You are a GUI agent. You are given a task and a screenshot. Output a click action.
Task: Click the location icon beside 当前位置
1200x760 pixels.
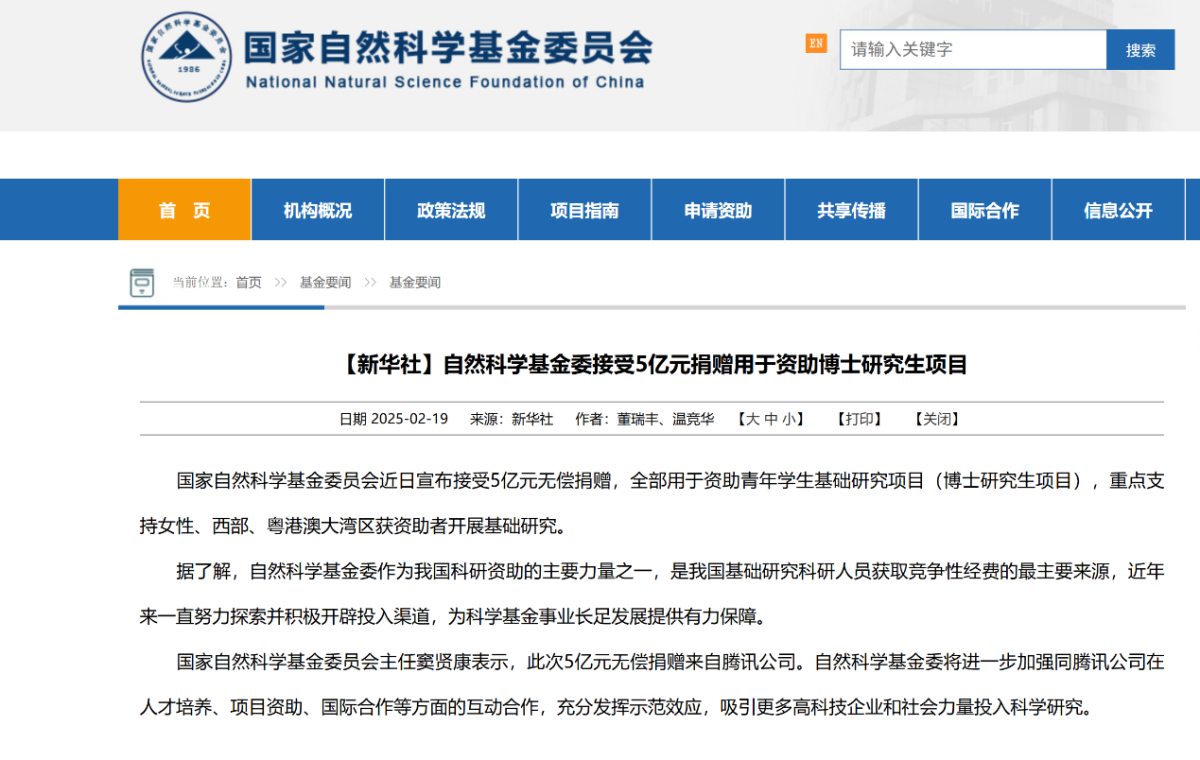tap(142, 283)
